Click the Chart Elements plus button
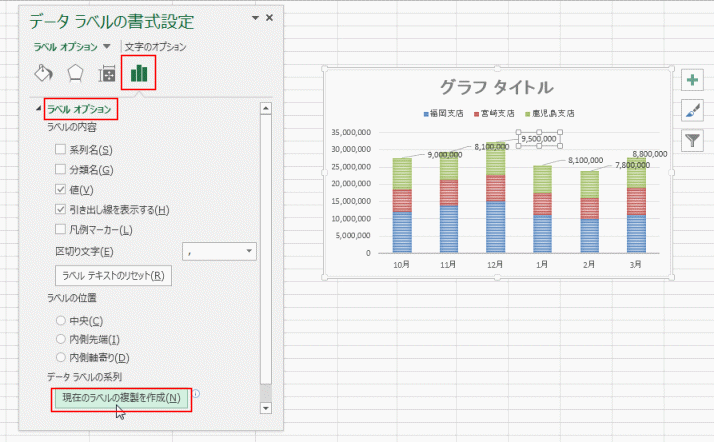The image size is (714, 442). point(692,81)
